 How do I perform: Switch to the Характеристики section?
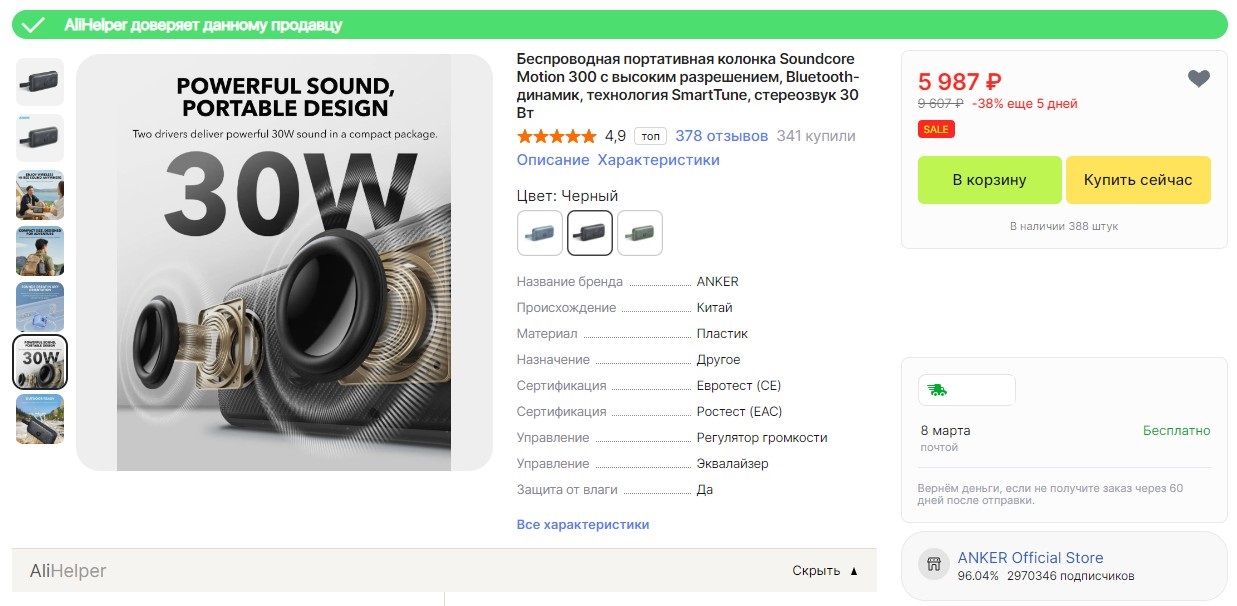pos(658,160)
